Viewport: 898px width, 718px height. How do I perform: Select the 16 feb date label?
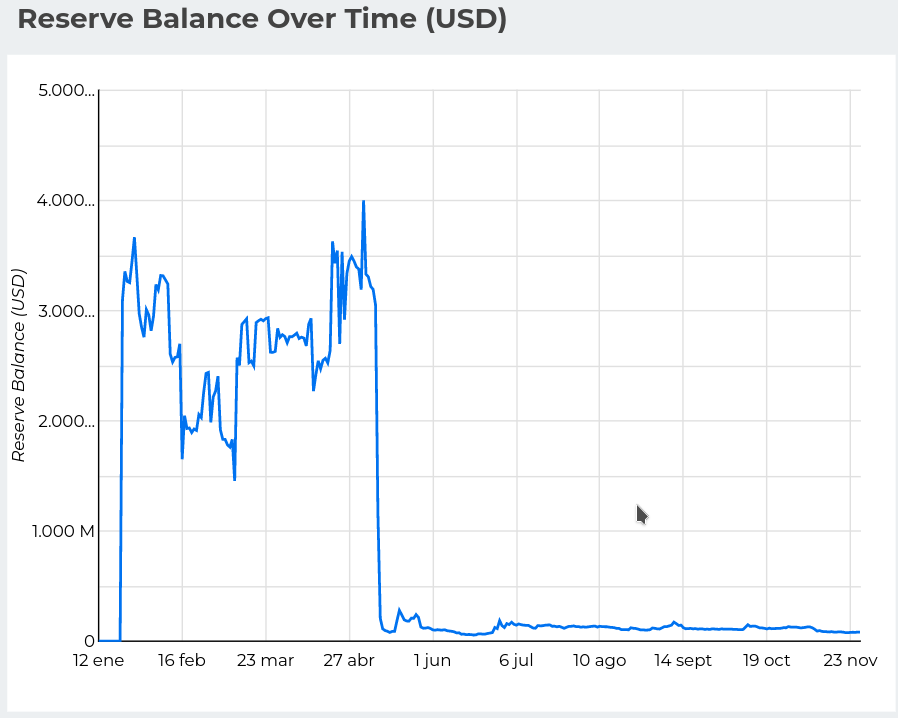pyautogui.click(x=183, y=660)
